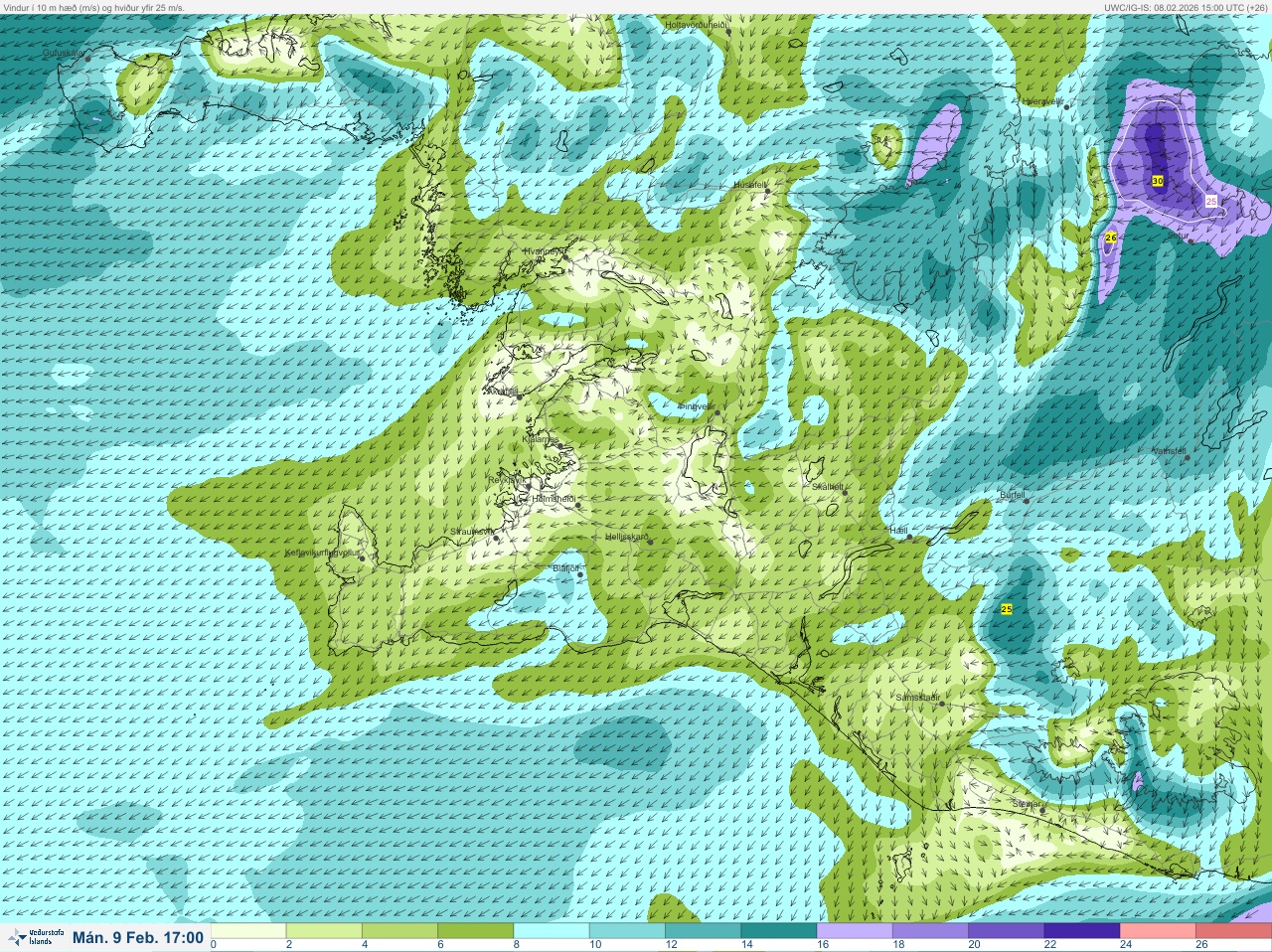Click the Holtavörðuheiði station label

tap(697, 24)
